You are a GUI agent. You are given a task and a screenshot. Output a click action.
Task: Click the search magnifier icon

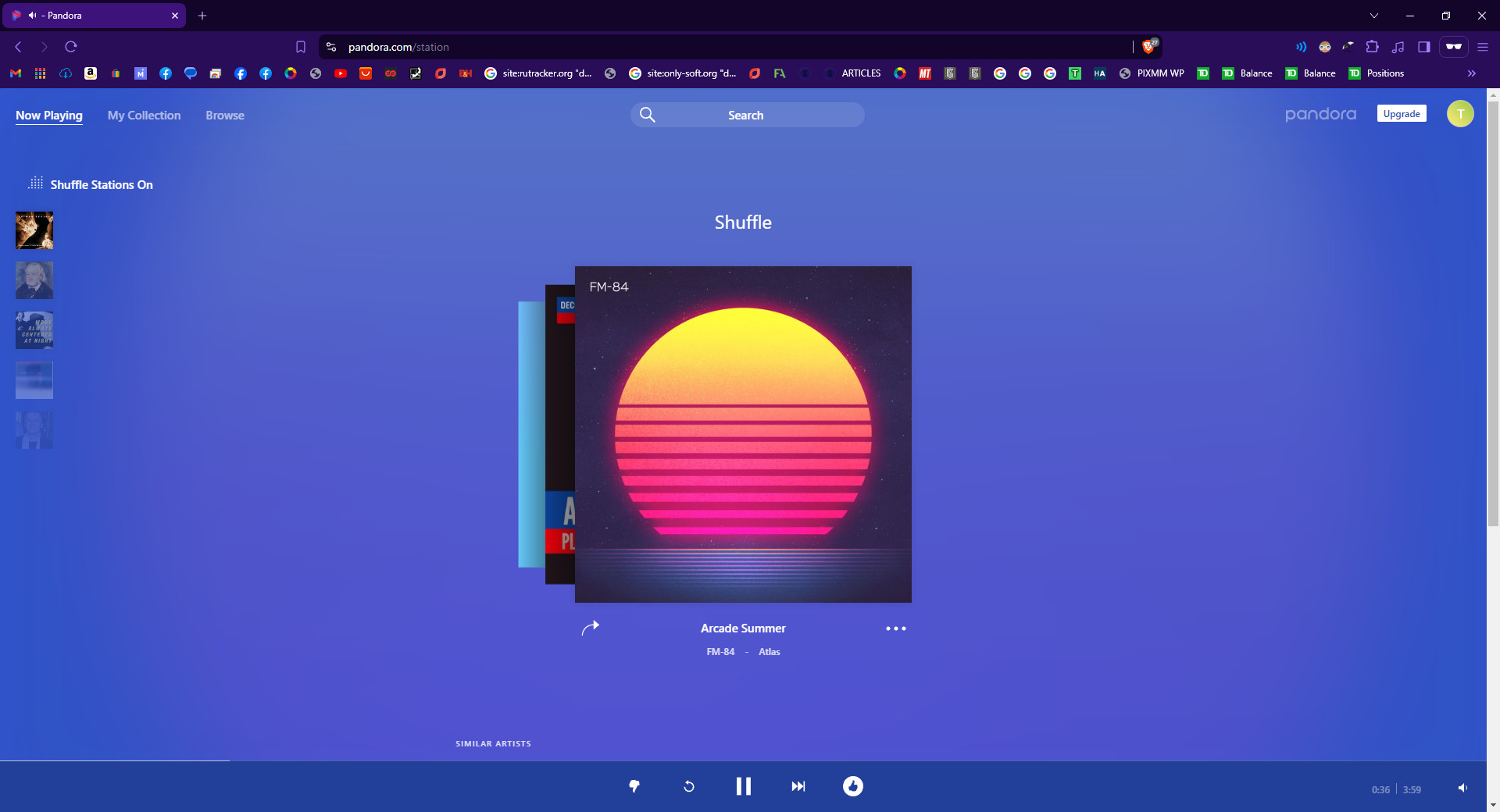(x=648, y=115)
